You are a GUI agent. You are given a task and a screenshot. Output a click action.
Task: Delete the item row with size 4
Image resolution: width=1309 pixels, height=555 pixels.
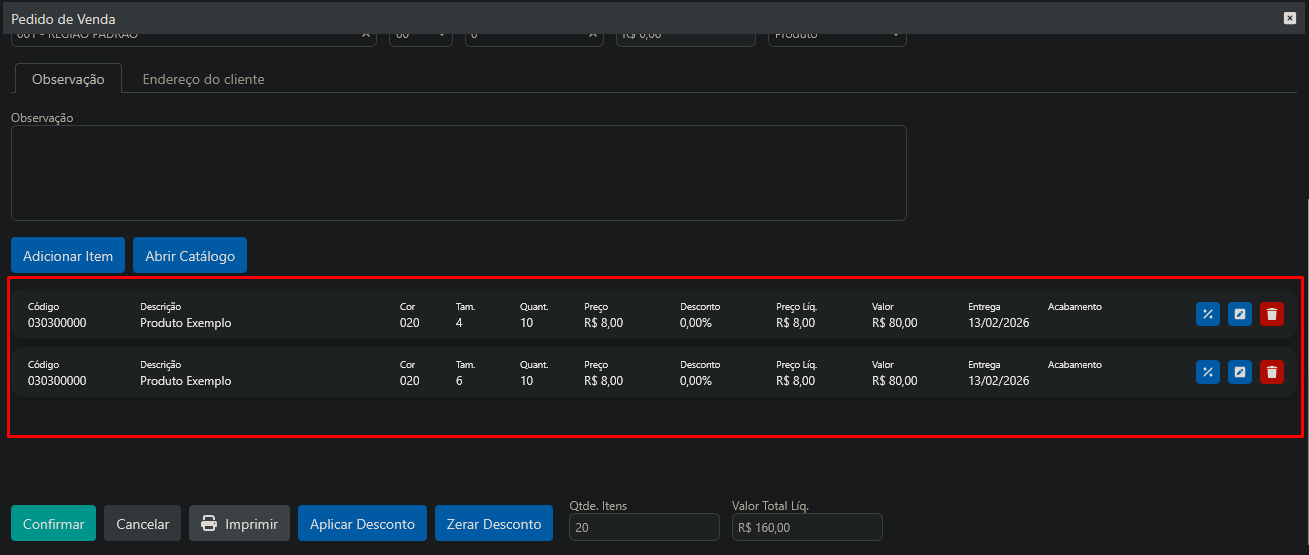(1271, 314)
